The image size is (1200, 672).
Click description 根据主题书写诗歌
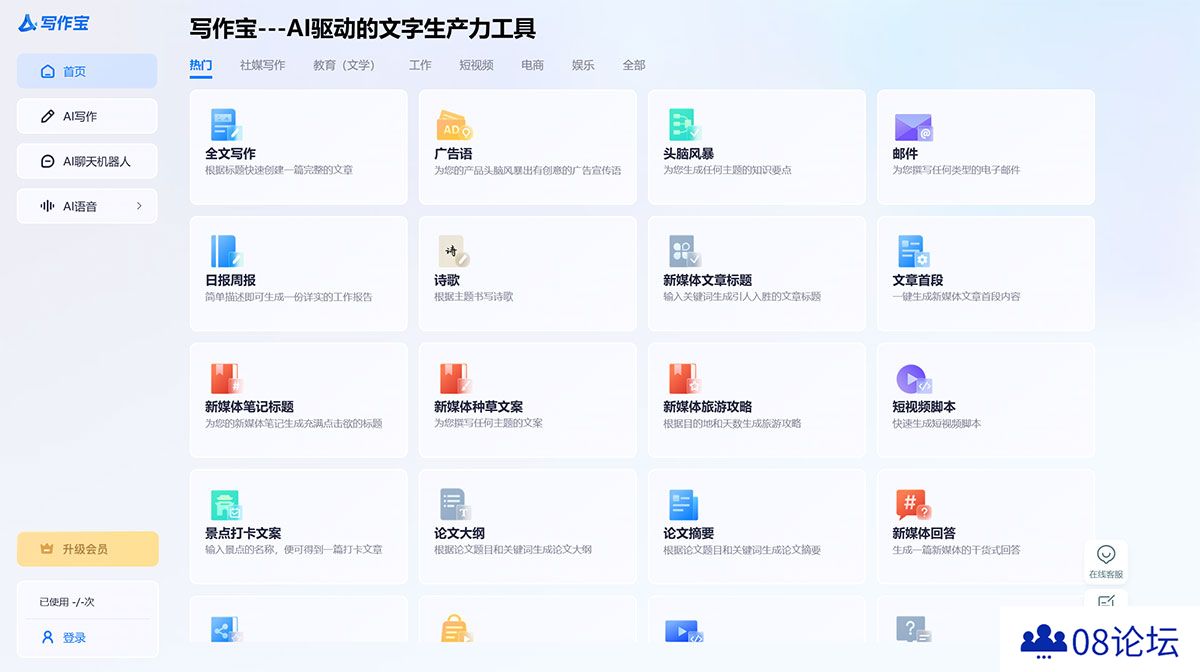474,297
